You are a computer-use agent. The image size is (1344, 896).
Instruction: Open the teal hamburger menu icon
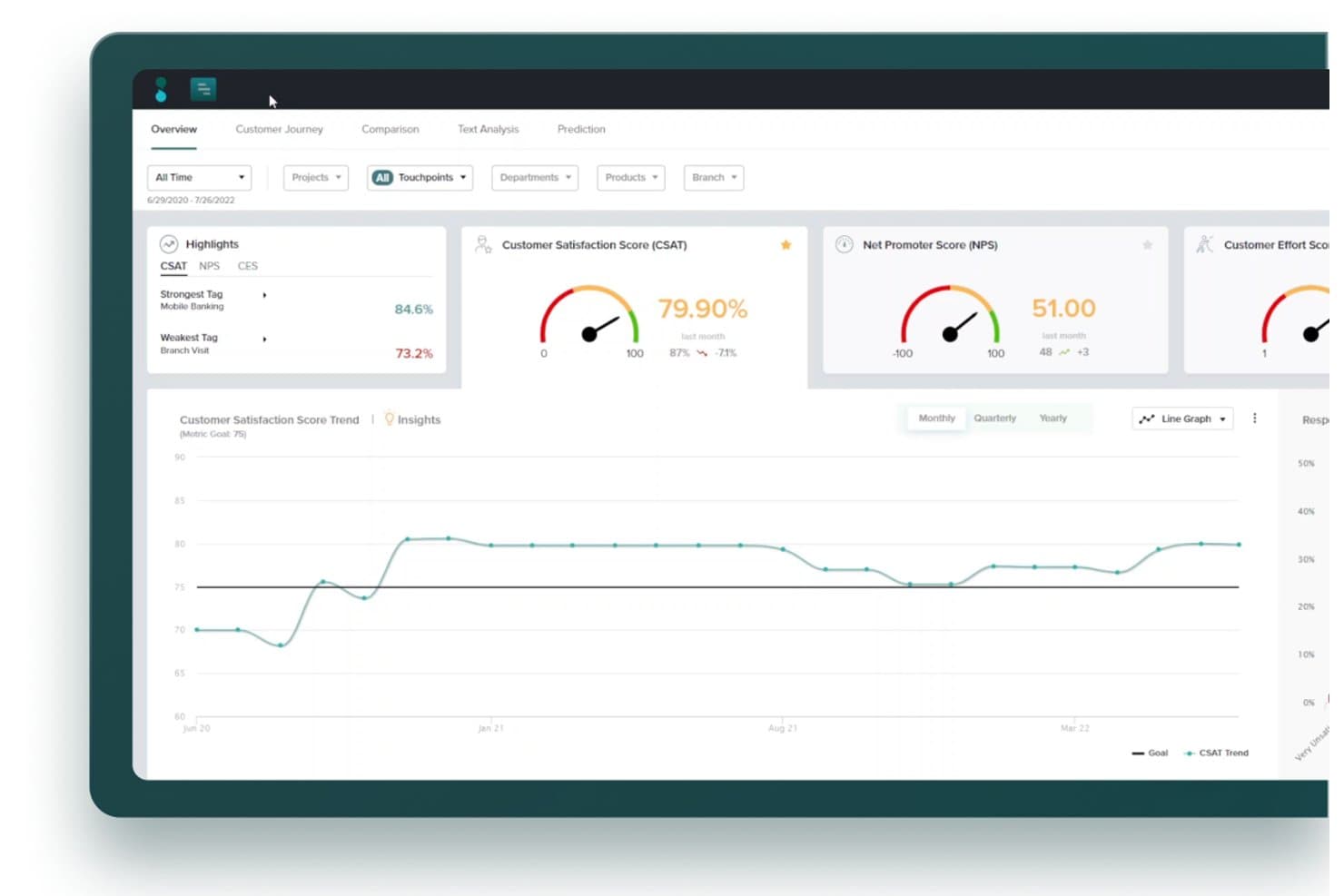click(x=203, y=89)
